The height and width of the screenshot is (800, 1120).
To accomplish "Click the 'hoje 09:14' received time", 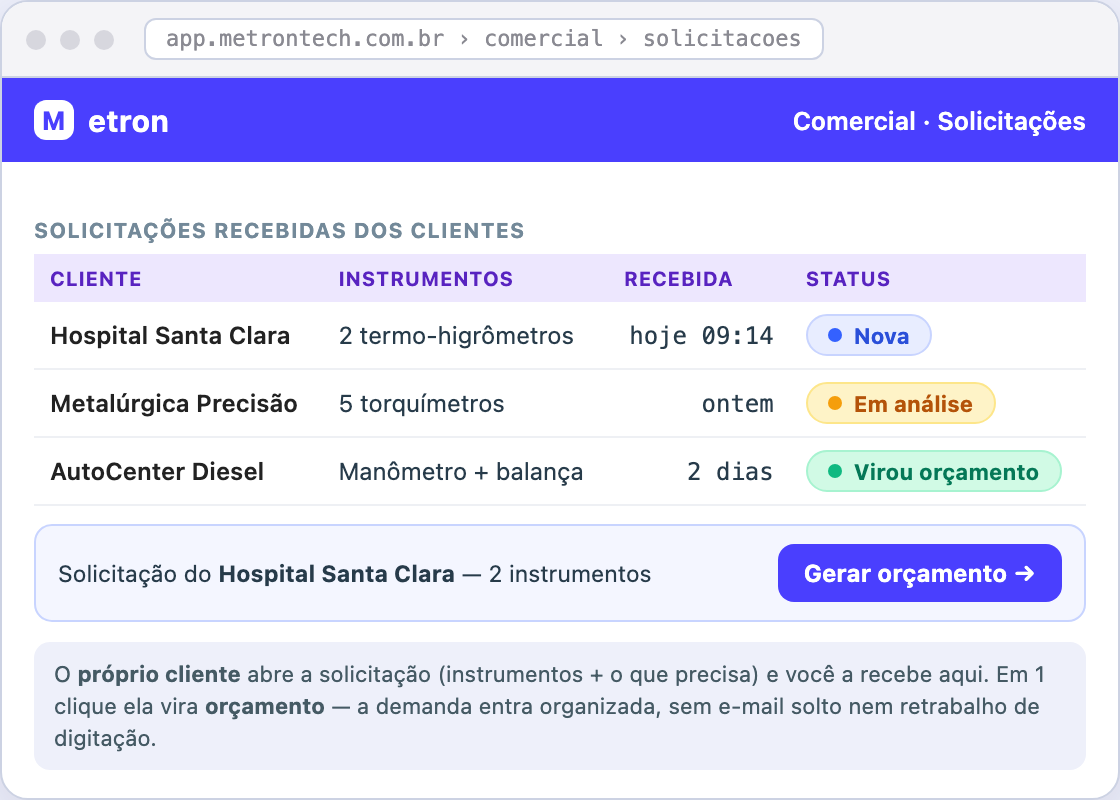I will pos(701,335).
